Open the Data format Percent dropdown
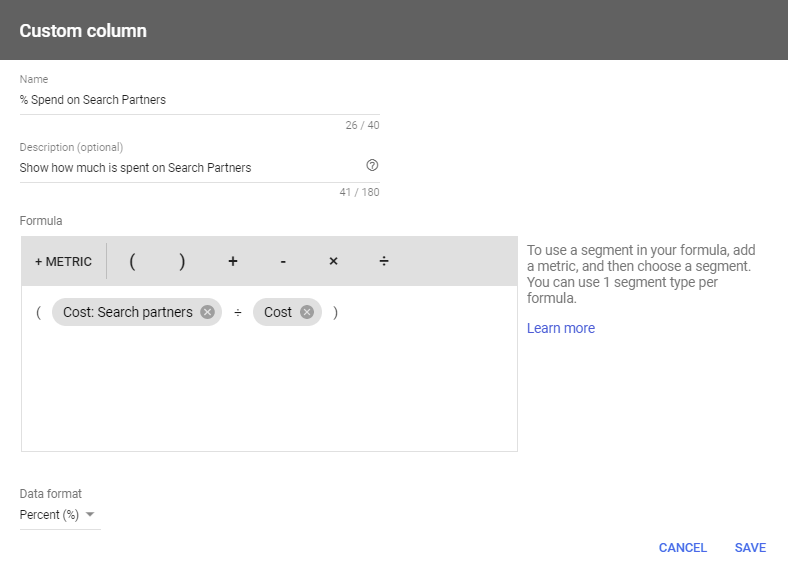This screenshot has width=788, height=568. click(57, 515)
